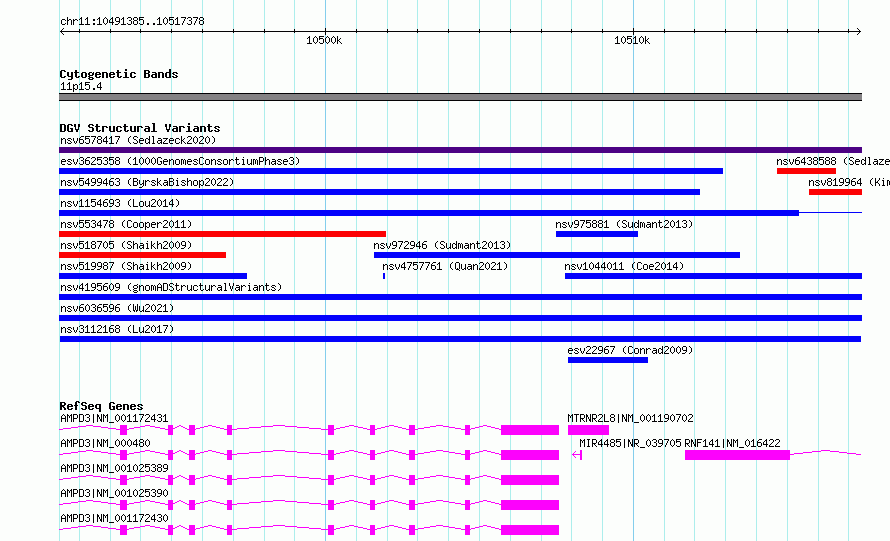
Task: Open nsv3112168 (Lu2017) variant label
Action: pos(117,329)
